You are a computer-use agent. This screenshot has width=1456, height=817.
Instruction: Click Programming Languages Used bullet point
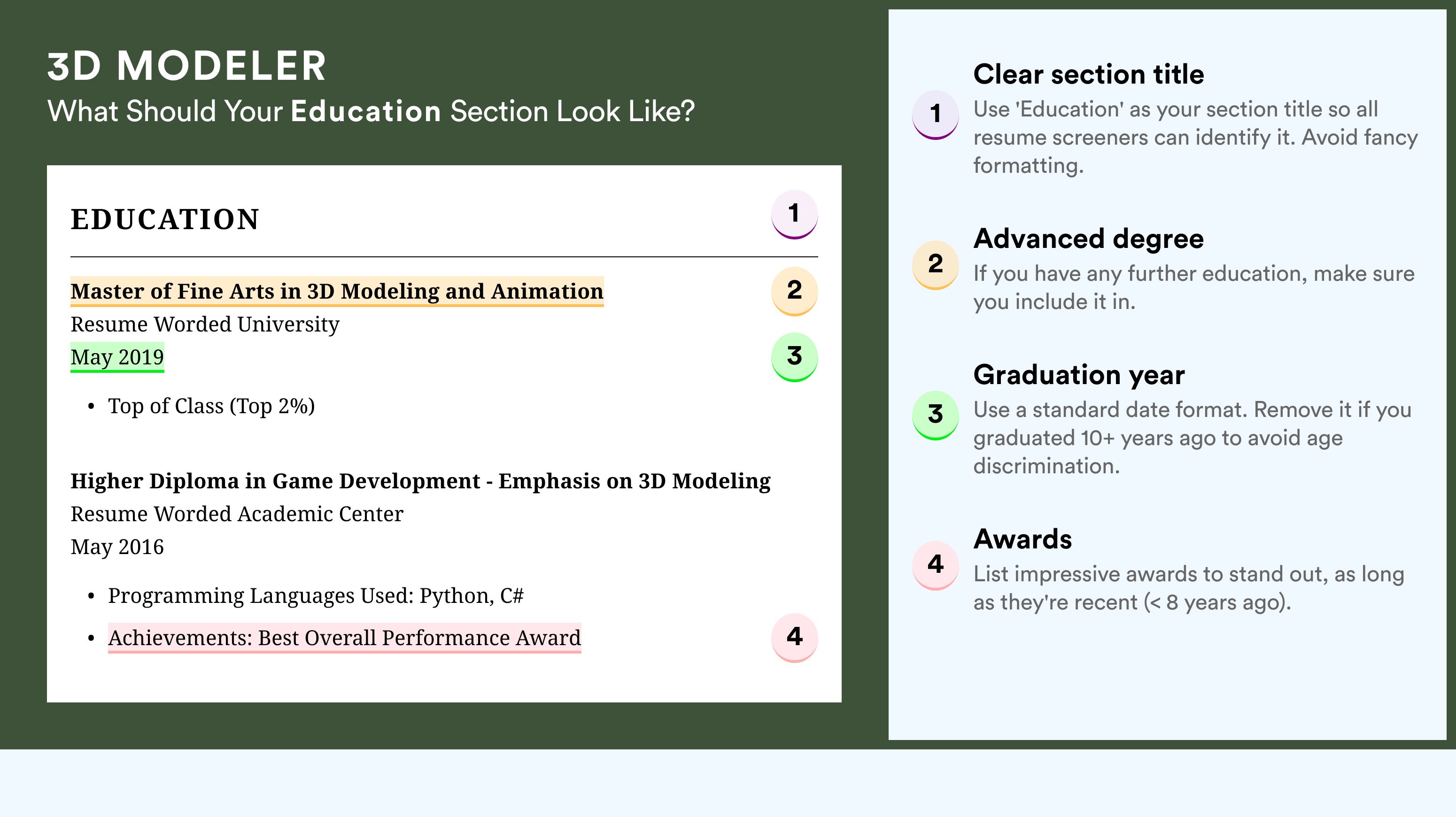click(x=316, y=595)
